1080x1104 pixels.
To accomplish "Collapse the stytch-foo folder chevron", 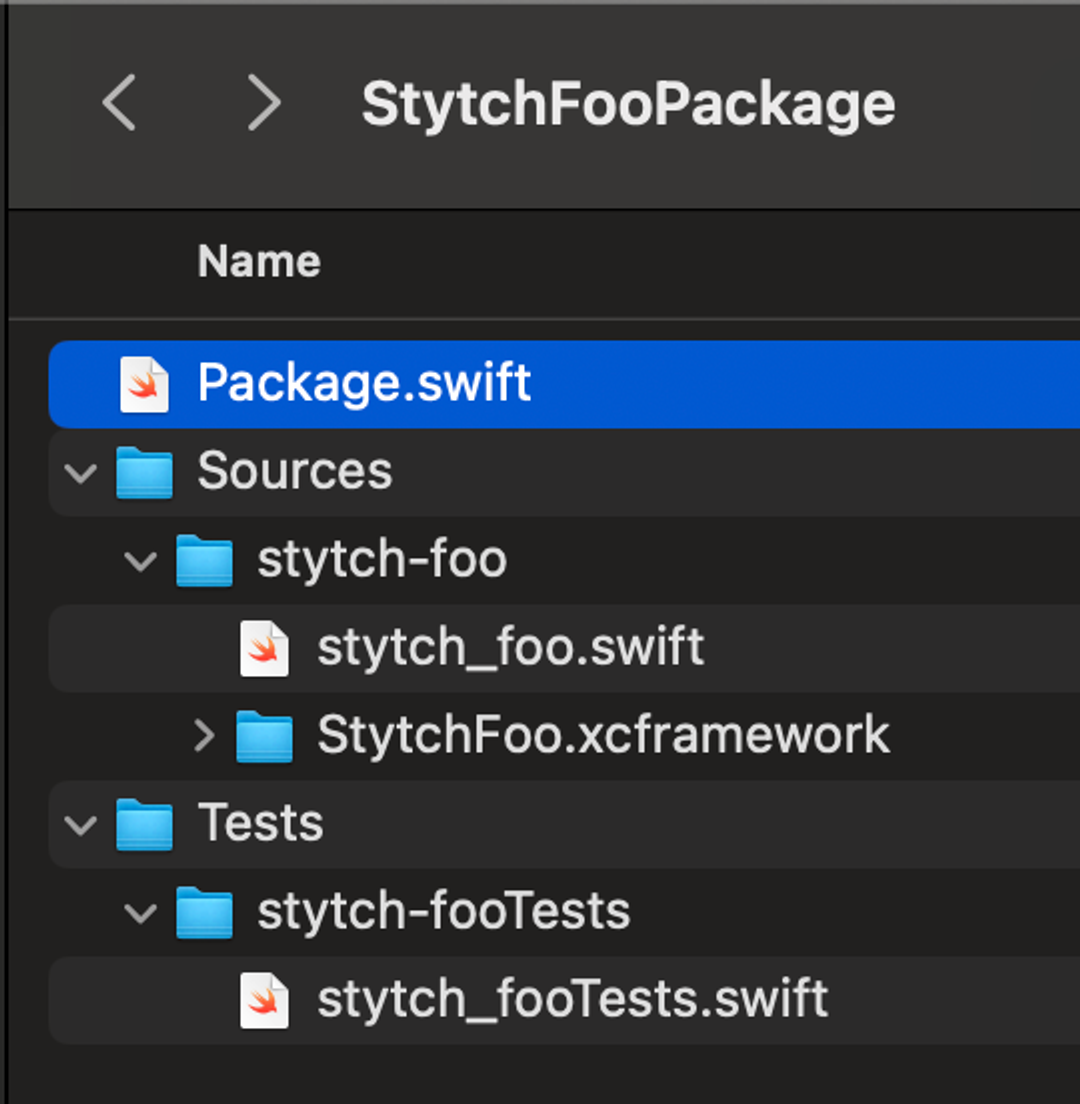I will pyautogui.click(x=140, y=560).
